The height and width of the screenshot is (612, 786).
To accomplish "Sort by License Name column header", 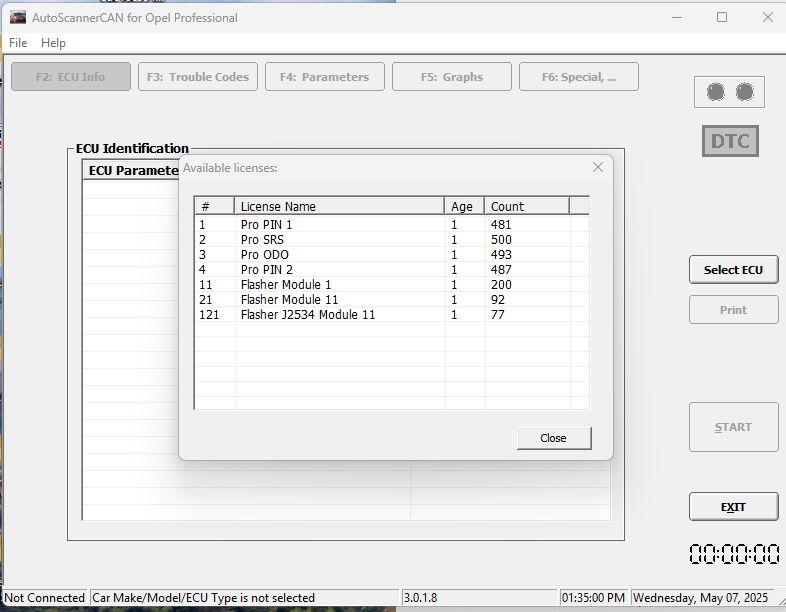I will click(339, 206).
